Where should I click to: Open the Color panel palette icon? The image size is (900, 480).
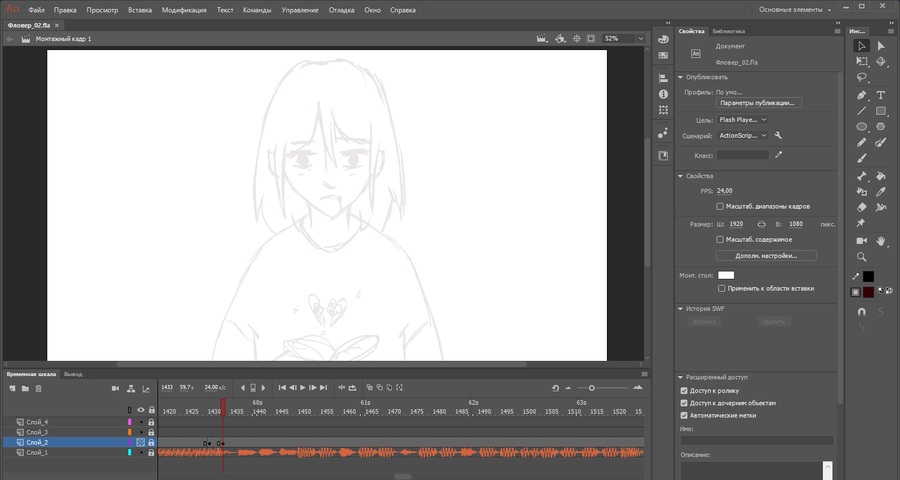(663, 40)
